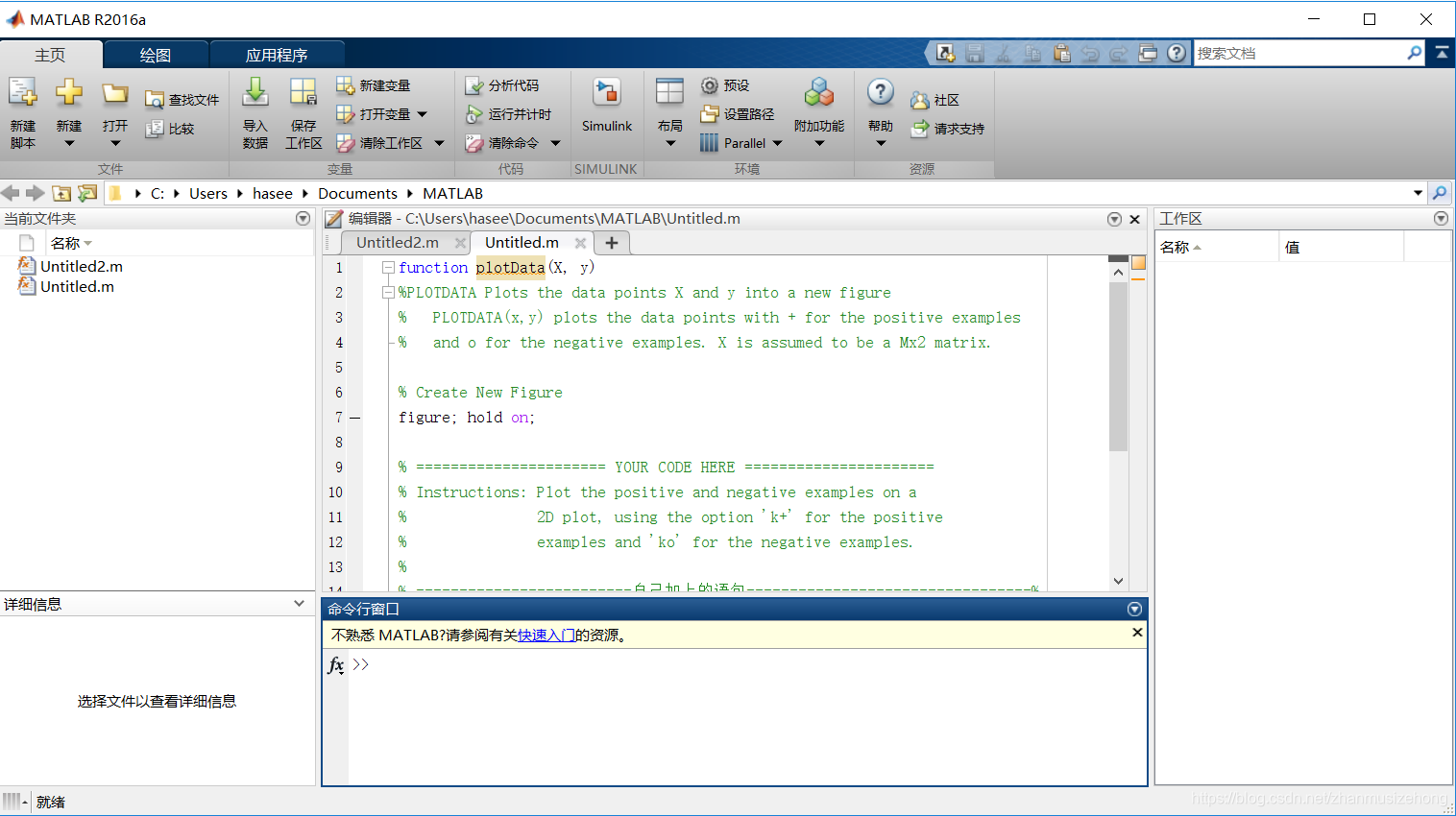Switch to the Home (主页) tab
Screen dimensions: 1456x816
(x=50, y=55)
